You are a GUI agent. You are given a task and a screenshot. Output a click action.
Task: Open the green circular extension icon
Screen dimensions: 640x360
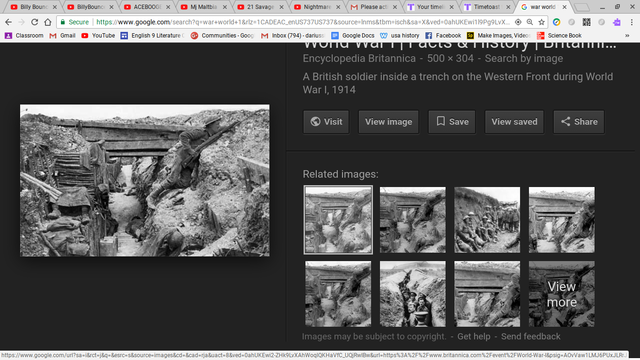point(556,22)
